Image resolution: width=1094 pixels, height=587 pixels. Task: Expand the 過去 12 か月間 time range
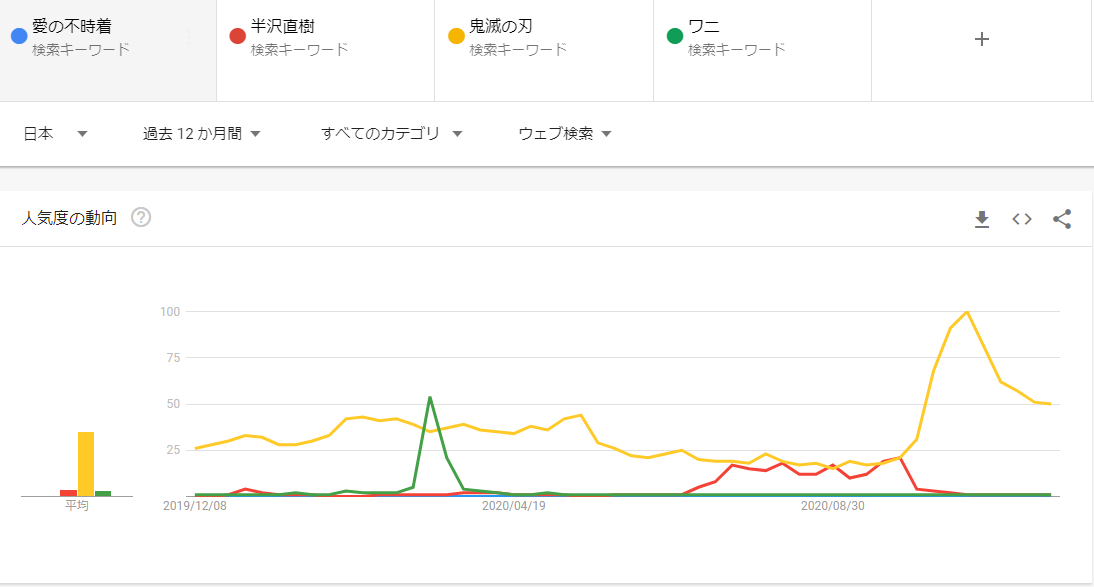pyautogui.click(x=202, y=134)
